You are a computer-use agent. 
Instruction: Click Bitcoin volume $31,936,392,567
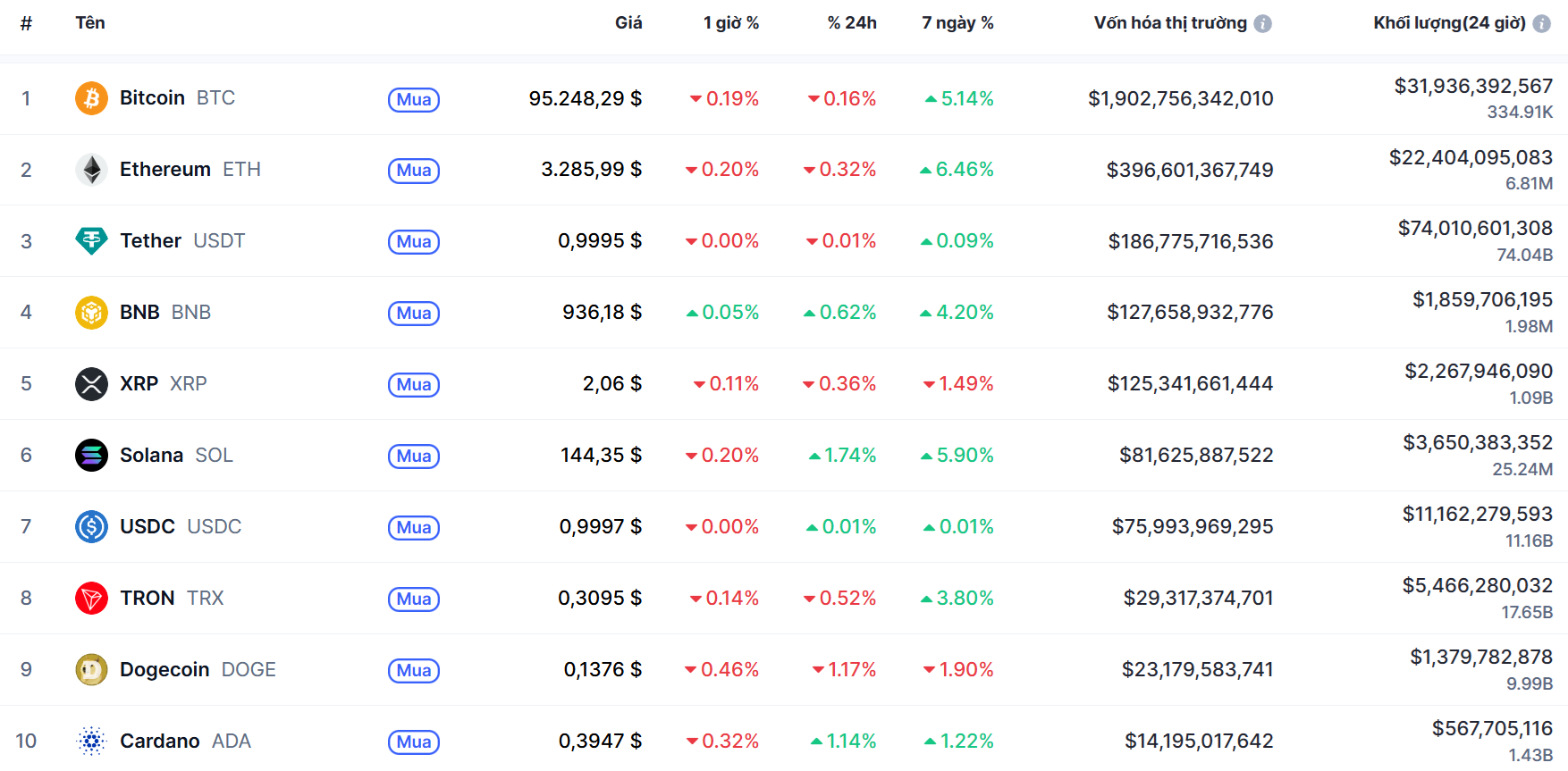tap(1473, 86)
